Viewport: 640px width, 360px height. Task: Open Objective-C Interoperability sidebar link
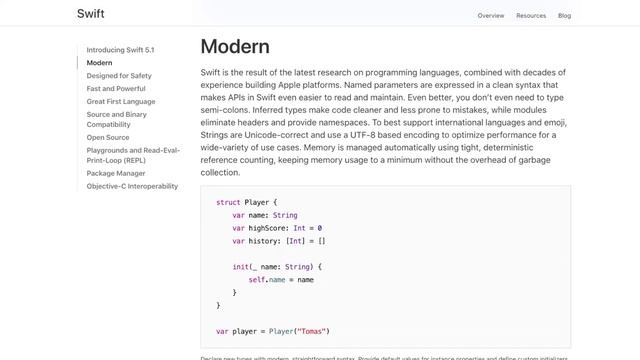click(132, 186)
